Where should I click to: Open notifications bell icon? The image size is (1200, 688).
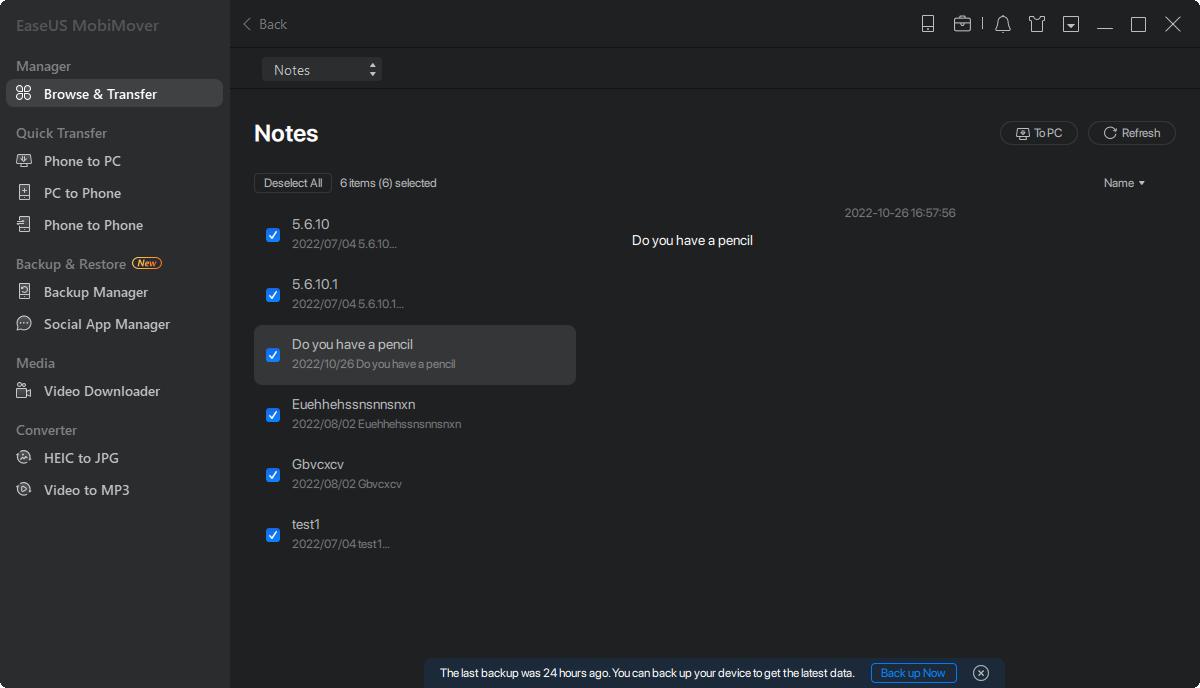(1003, 24)
